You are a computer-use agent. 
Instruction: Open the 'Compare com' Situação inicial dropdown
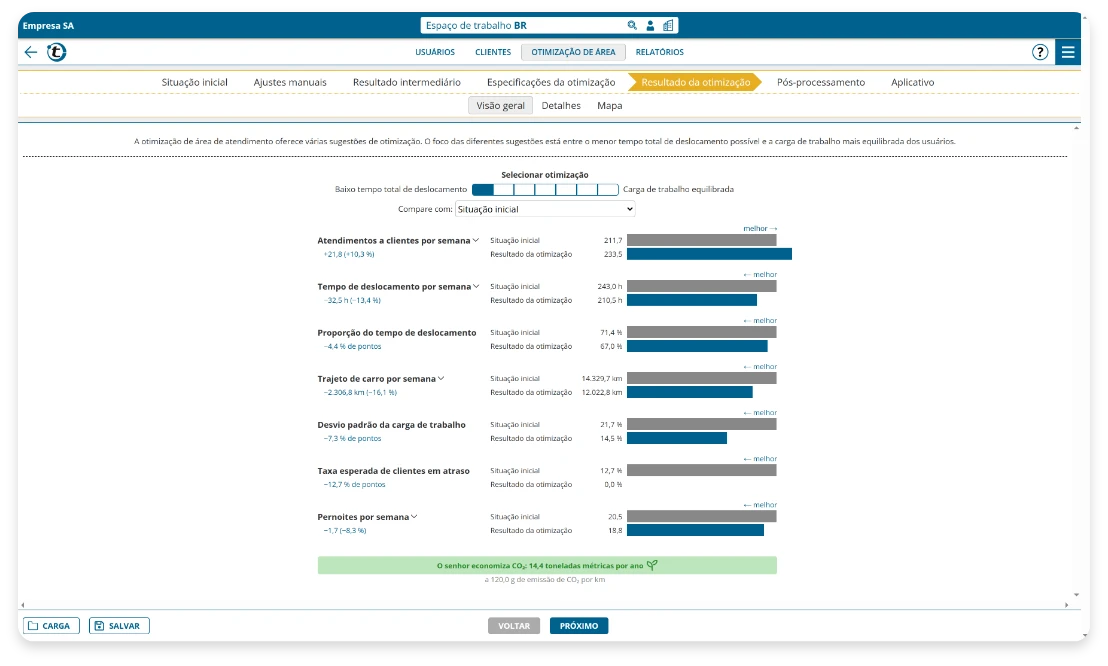545,209
